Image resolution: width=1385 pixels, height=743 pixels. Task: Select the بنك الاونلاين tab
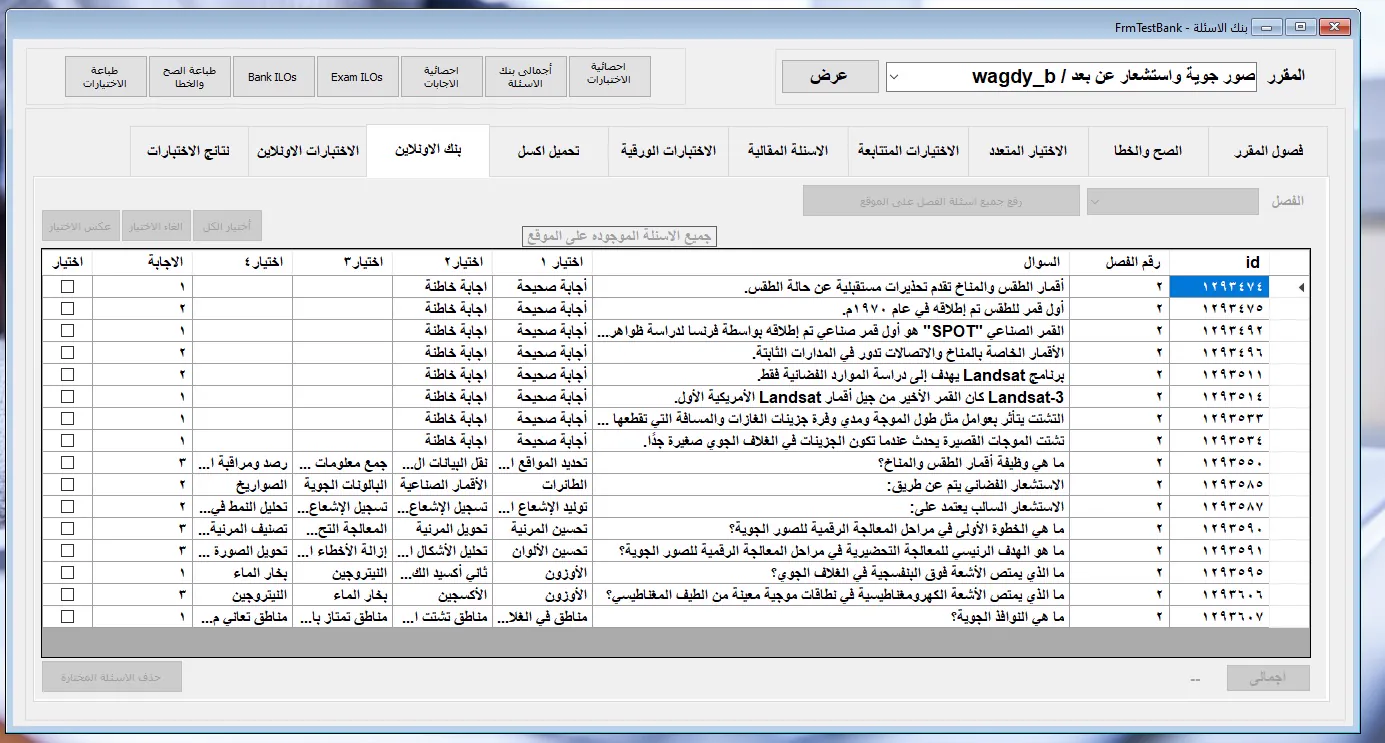[428, 150]
